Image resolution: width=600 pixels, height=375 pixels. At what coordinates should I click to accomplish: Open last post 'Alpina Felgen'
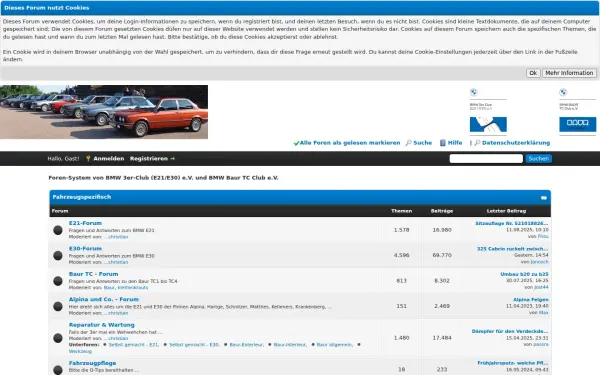tap(531, 300)
